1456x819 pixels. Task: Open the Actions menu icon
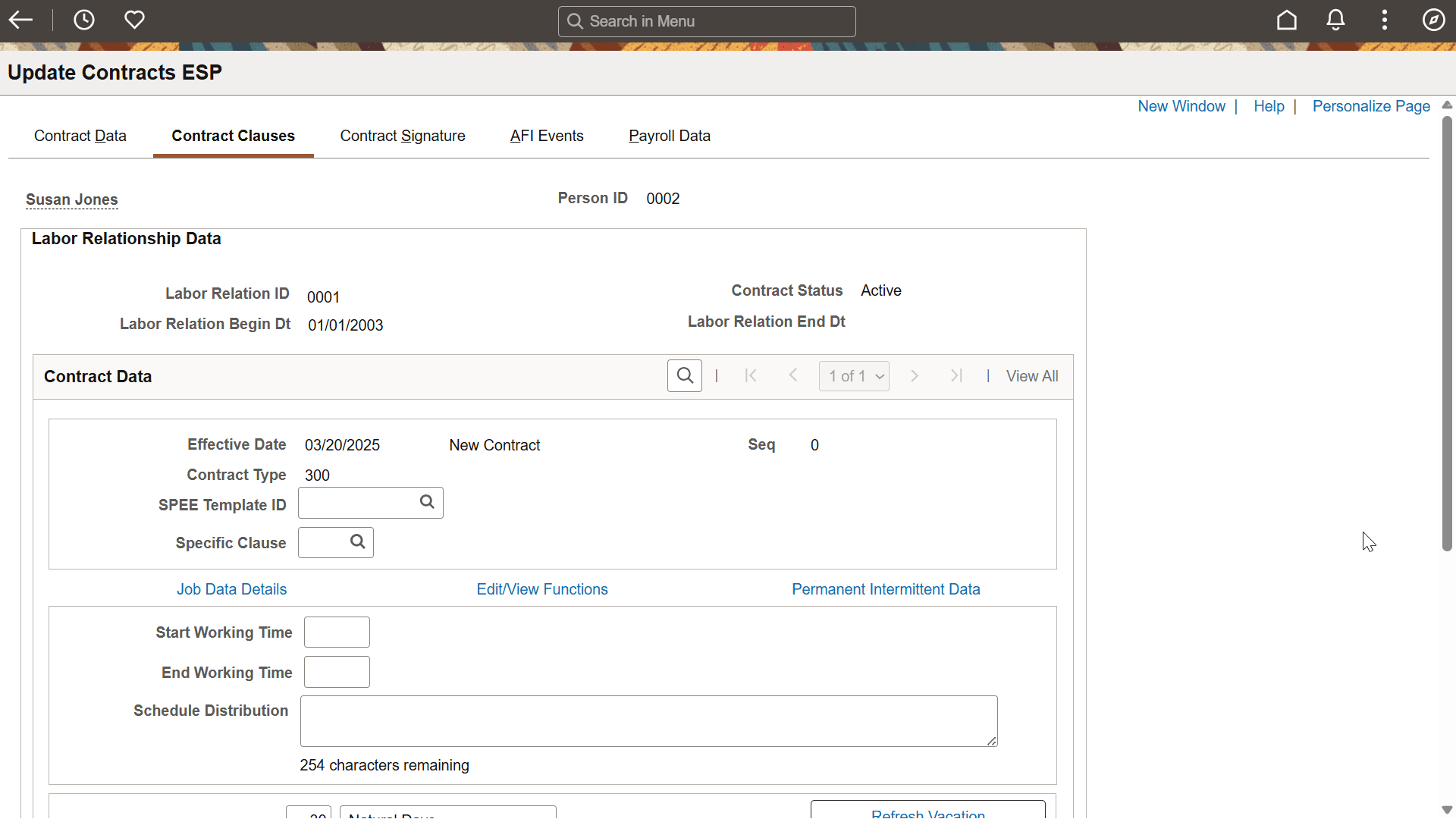coord(1384,20)
